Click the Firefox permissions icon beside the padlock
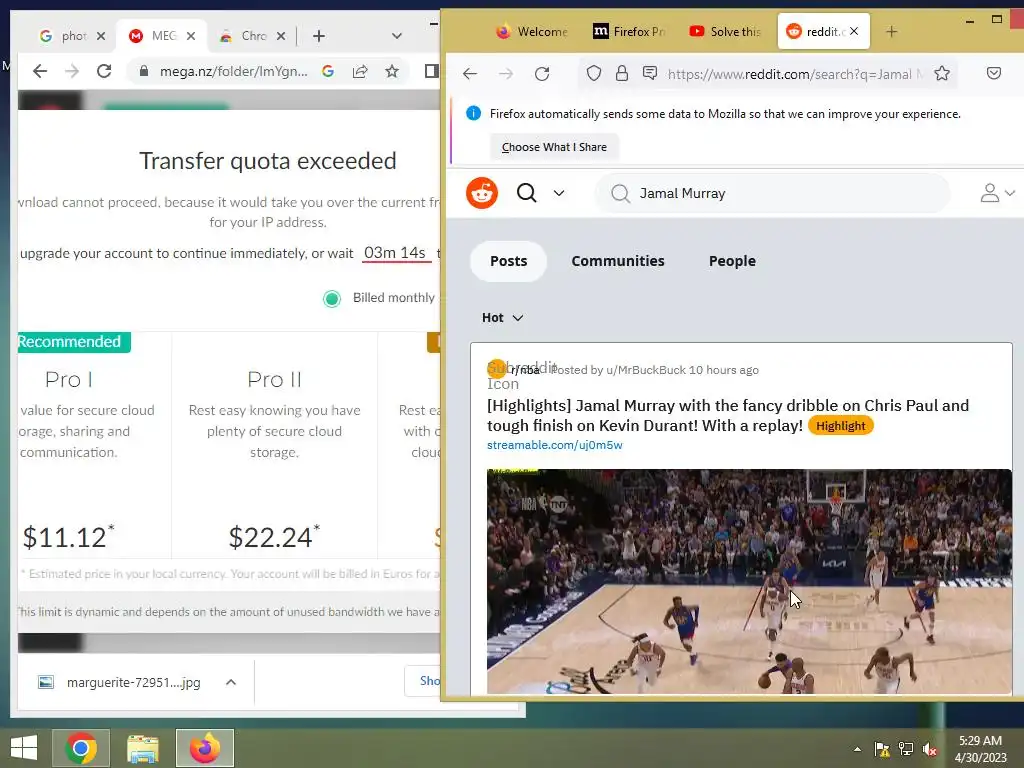Image resolution: width=1024 pixels, height=768 pixels. [x=650, y=73]
